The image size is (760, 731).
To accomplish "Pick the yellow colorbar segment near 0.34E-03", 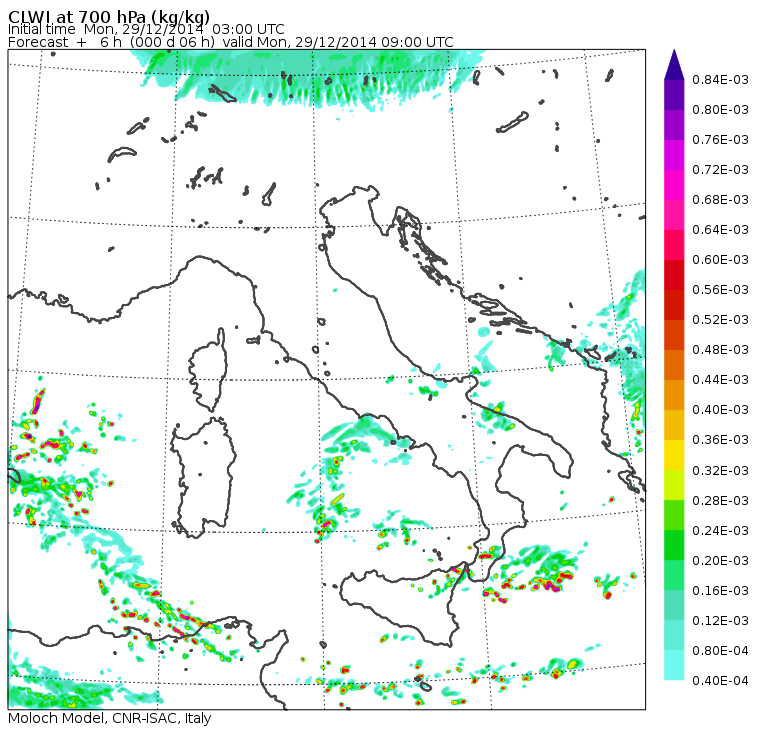I will click(674, 455).
